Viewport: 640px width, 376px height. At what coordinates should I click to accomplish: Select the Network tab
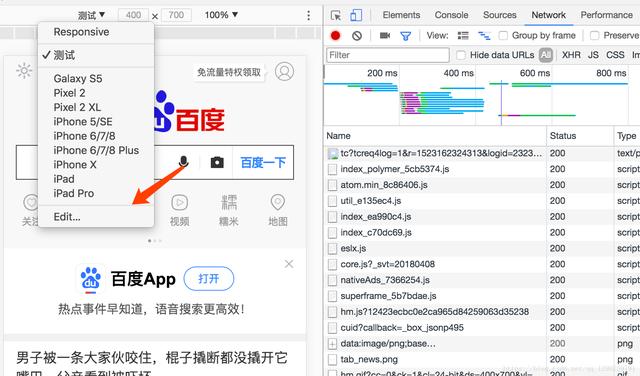(x=548, y=15)
